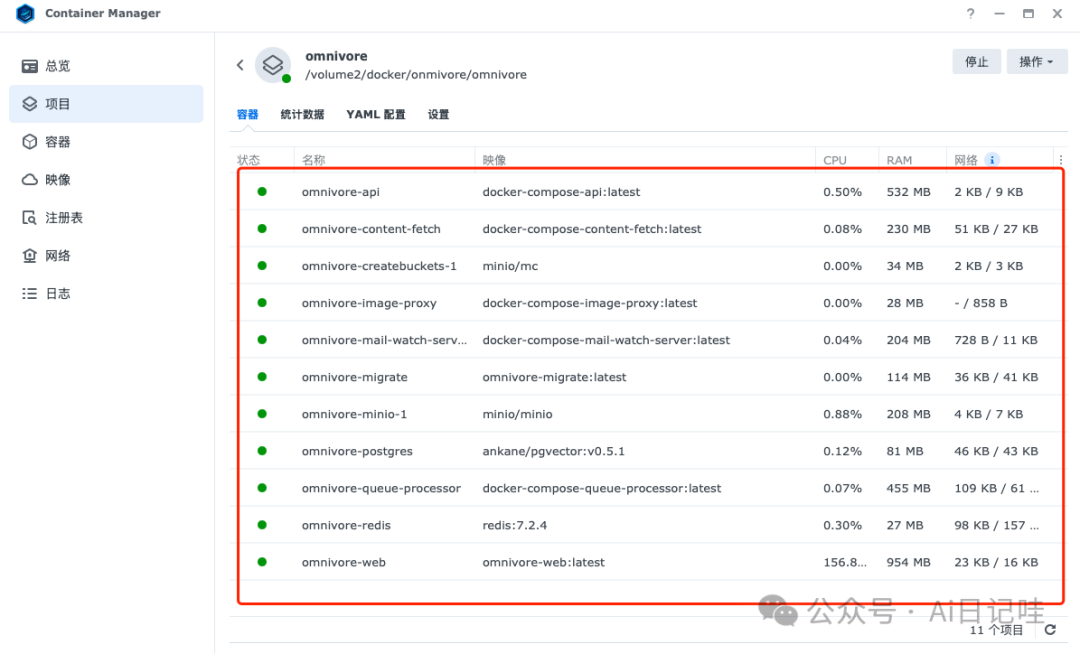The image size is (1080, 654).
Task: Select the omnivore-createbuckets-1 container name
Action: 379,266
